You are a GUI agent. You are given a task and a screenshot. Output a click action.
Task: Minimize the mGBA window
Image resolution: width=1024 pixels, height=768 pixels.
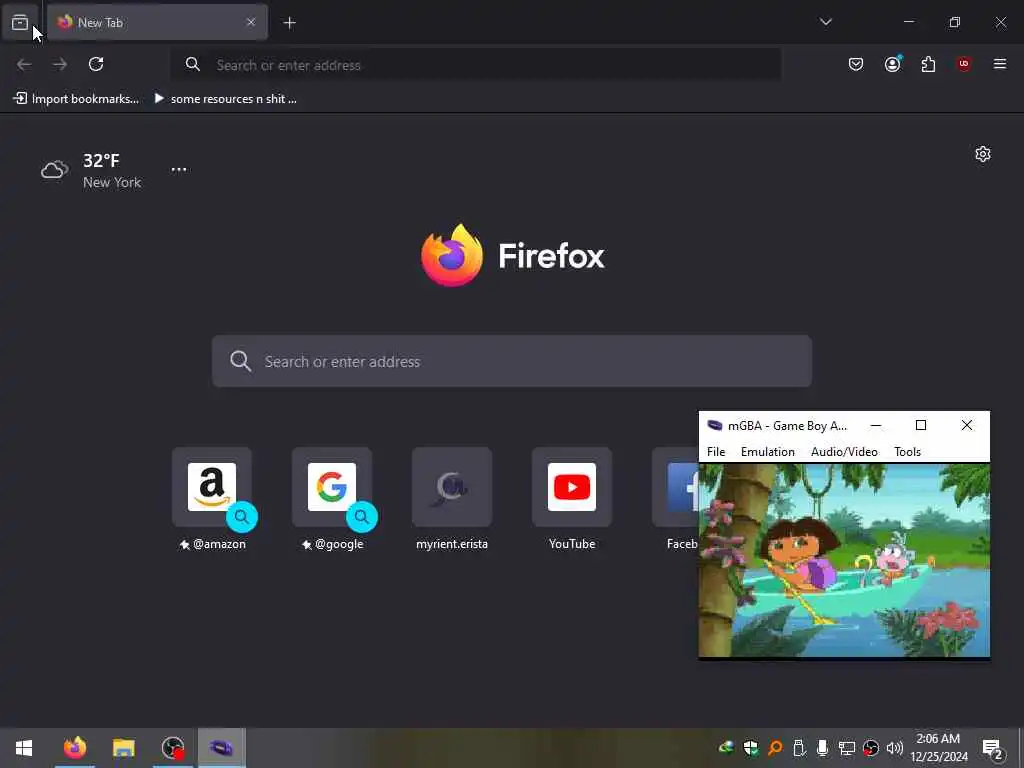[876, 425]
